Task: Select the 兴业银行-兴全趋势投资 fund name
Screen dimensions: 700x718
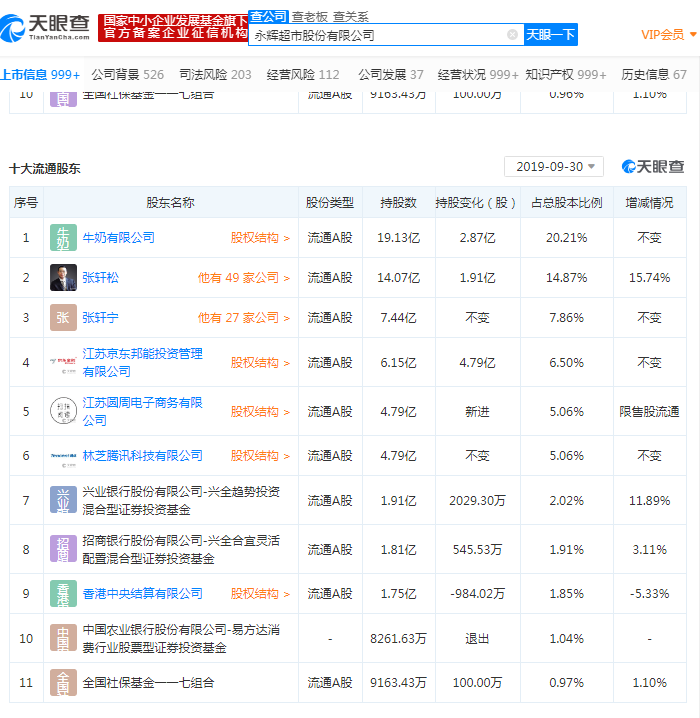Action: (x=181, y=500)
